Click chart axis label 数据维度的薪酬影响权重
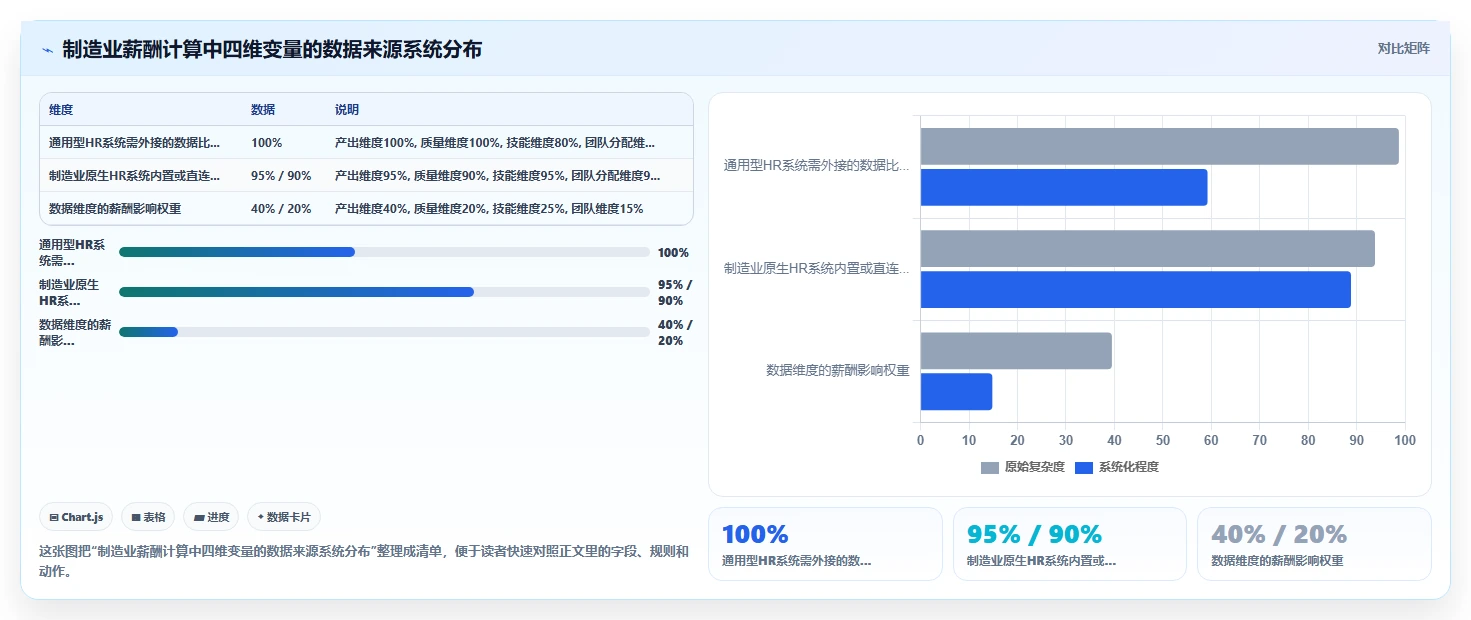This screenshot has width=1471, height=620. click(838, 370)
